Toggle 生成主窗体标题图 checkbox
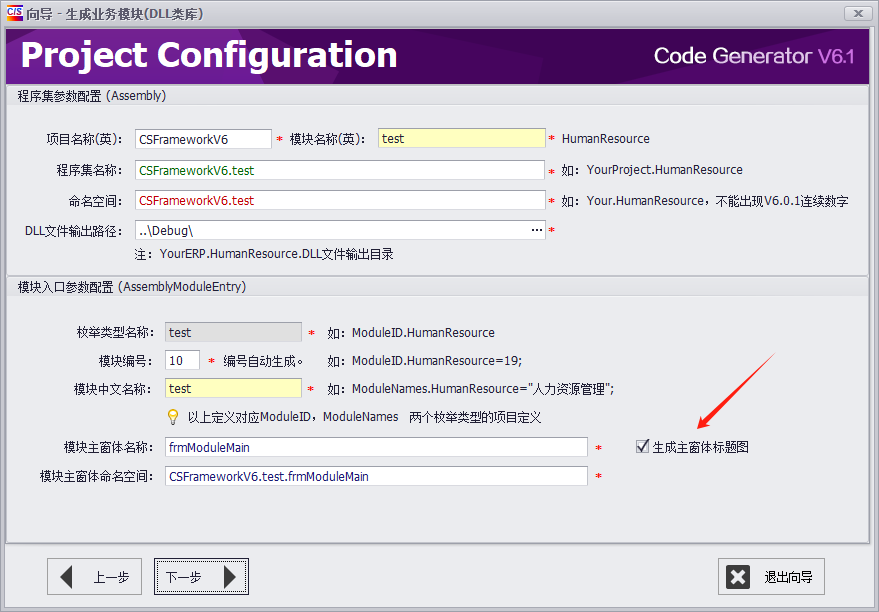 click(x=642, y=447)
